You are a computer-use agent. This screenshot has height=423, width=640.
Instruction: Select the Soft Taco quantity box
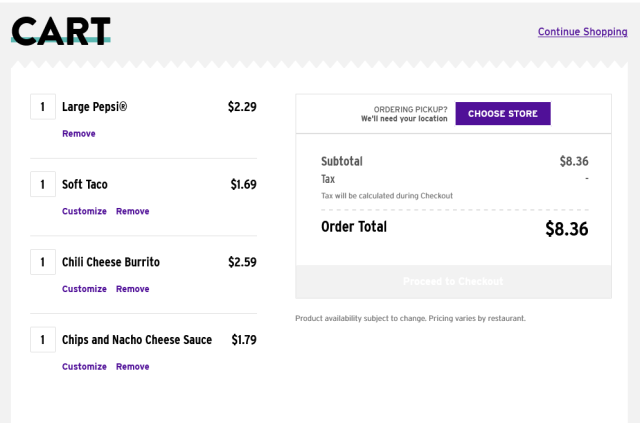tap(43, 184)
